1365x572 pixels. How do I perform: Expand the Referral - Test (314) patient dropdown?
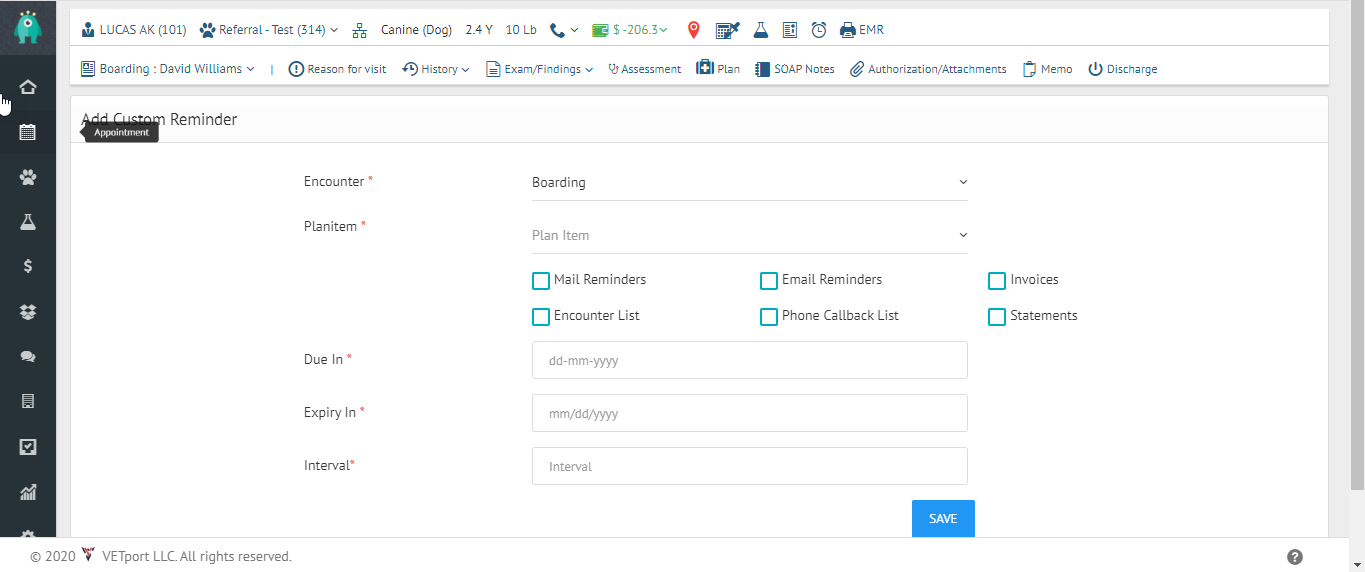[269, 30]
